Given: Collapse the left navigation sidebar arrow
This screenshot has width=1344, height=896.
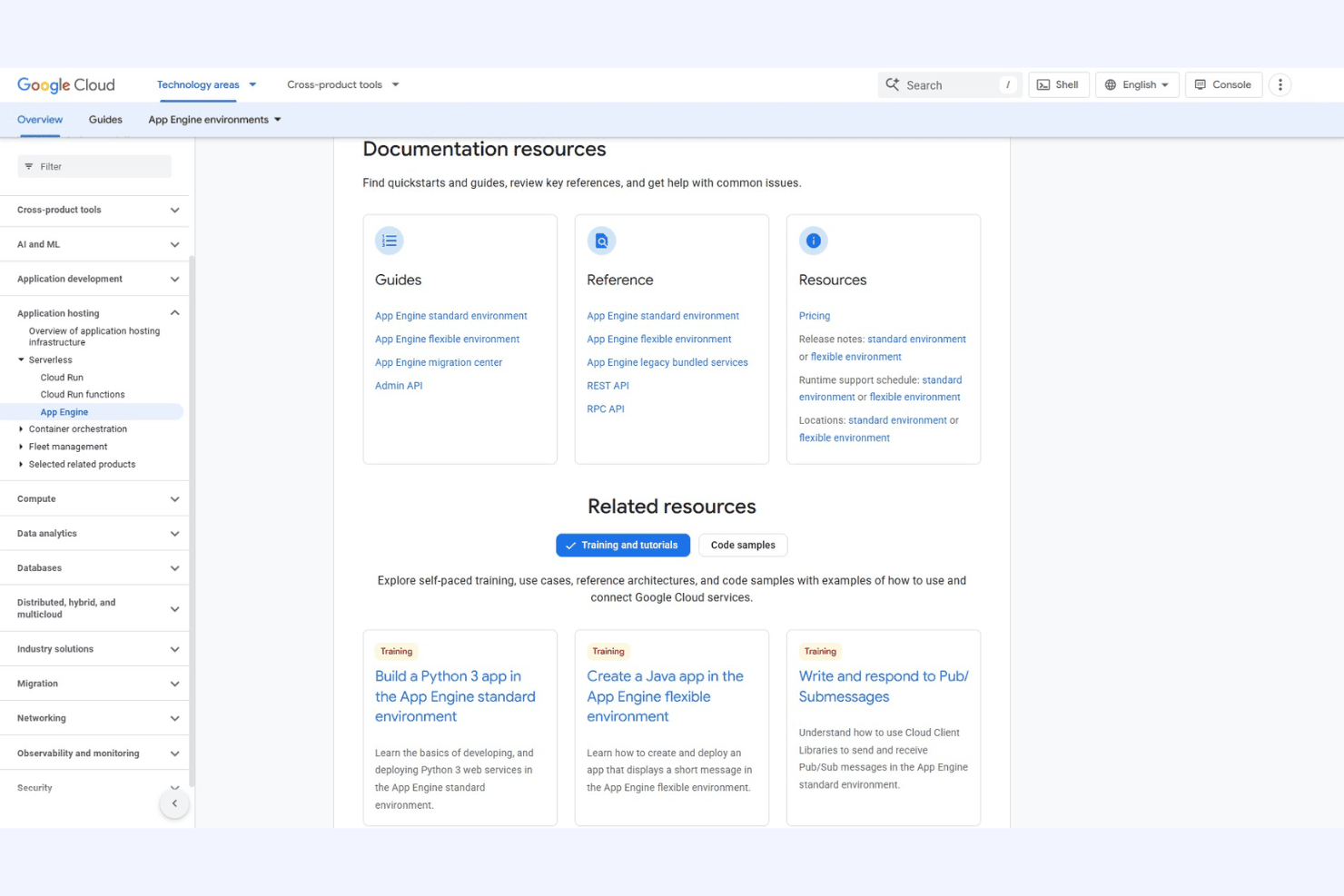Looking at the screenshot, I should tap(174, 803).
